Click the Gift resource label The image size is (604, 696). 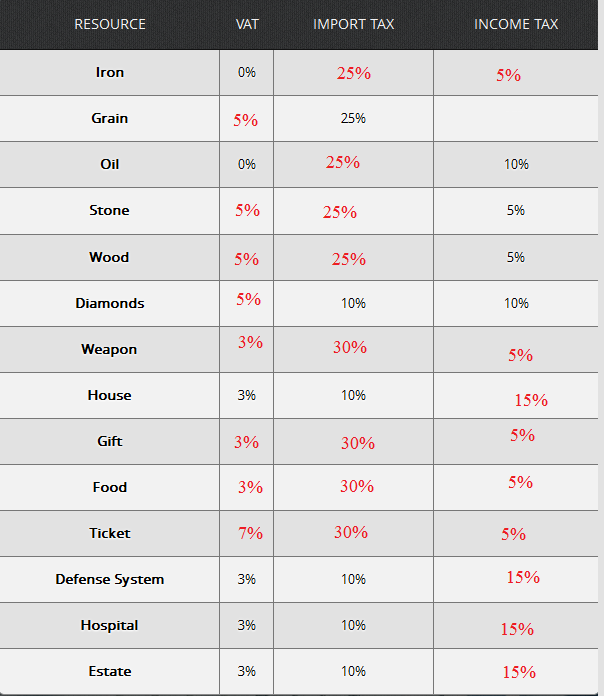pos(110,441)
